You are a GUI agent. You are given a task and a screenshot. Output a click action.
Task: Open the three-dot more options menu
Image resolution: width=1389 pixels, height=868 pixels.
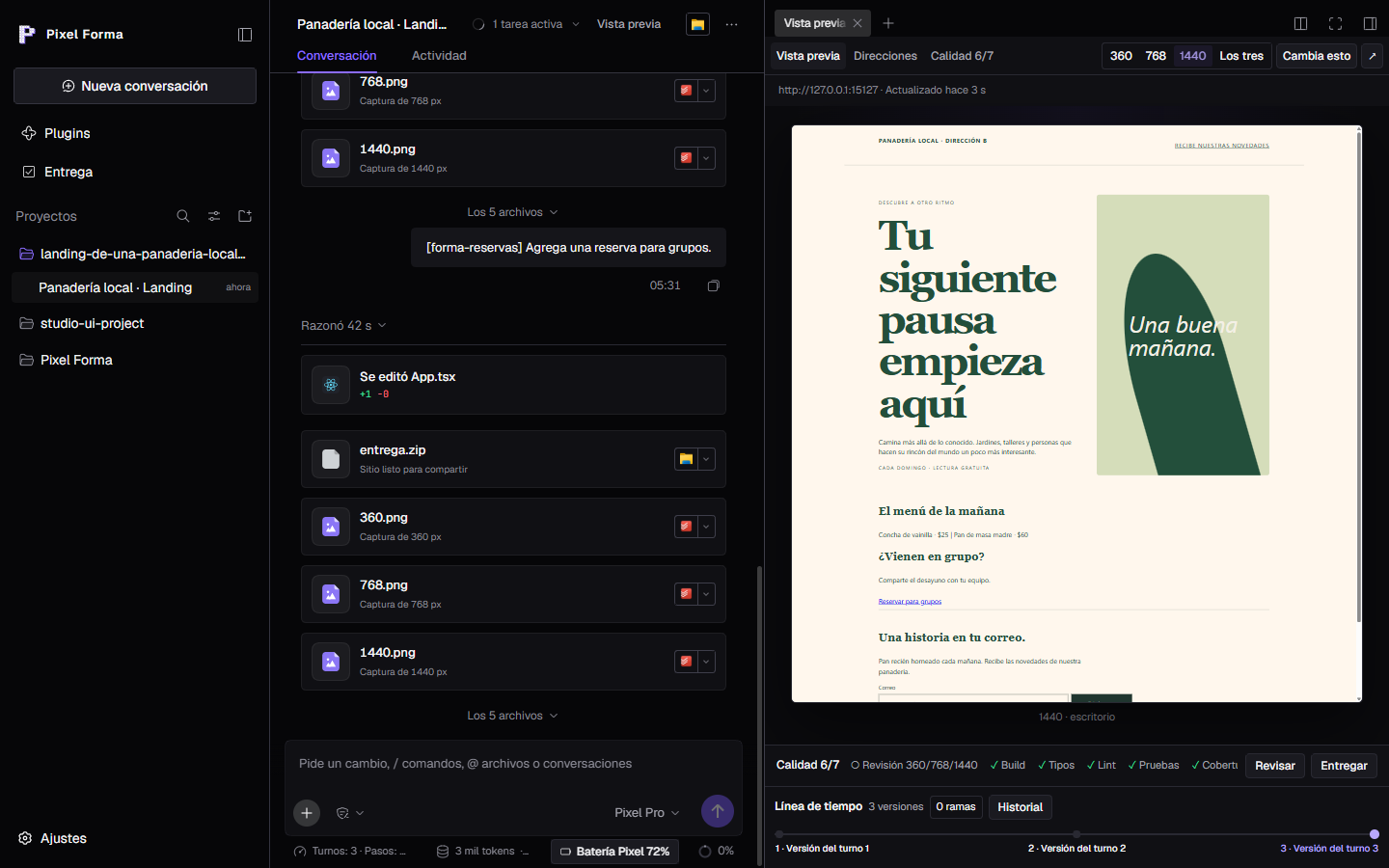pyautogui.click(x=731, y=24)
